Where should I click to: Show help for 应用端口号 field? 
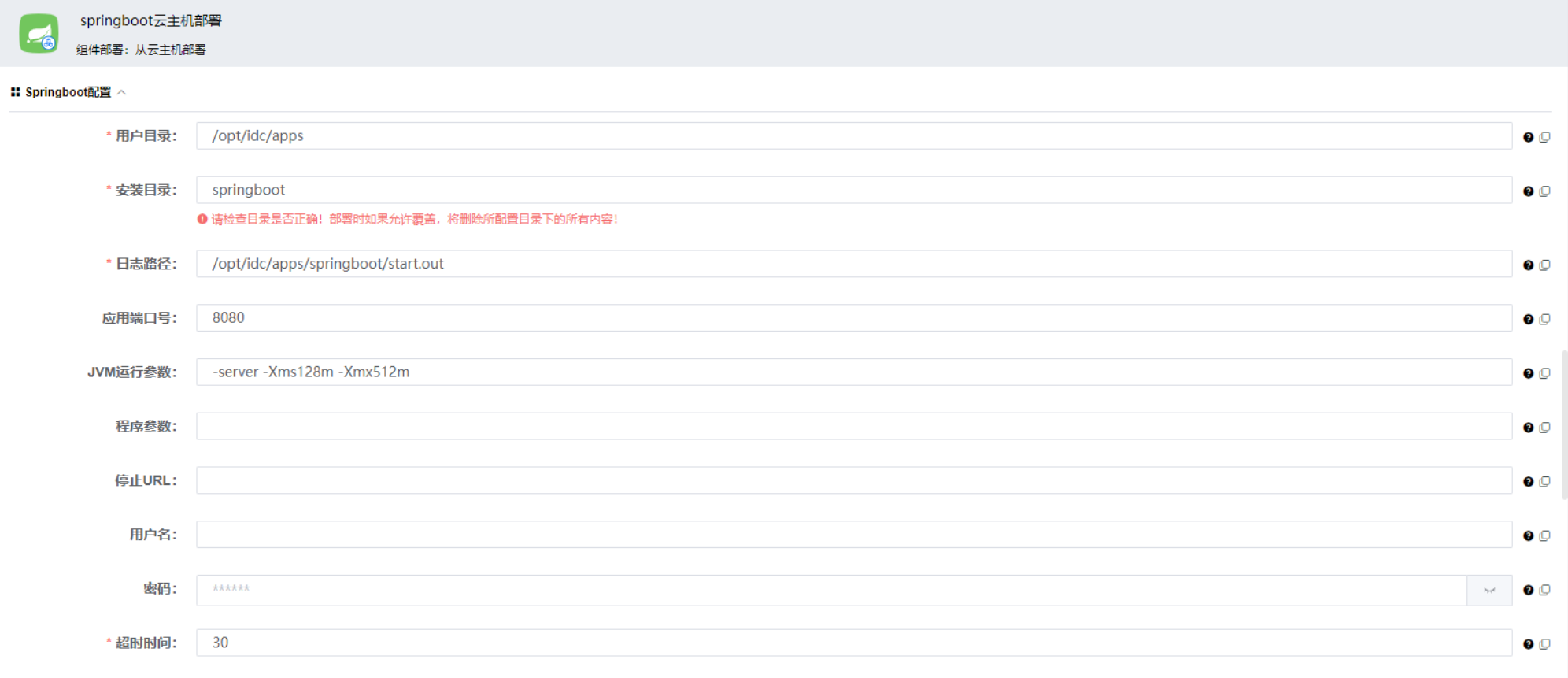[1528, 319]
